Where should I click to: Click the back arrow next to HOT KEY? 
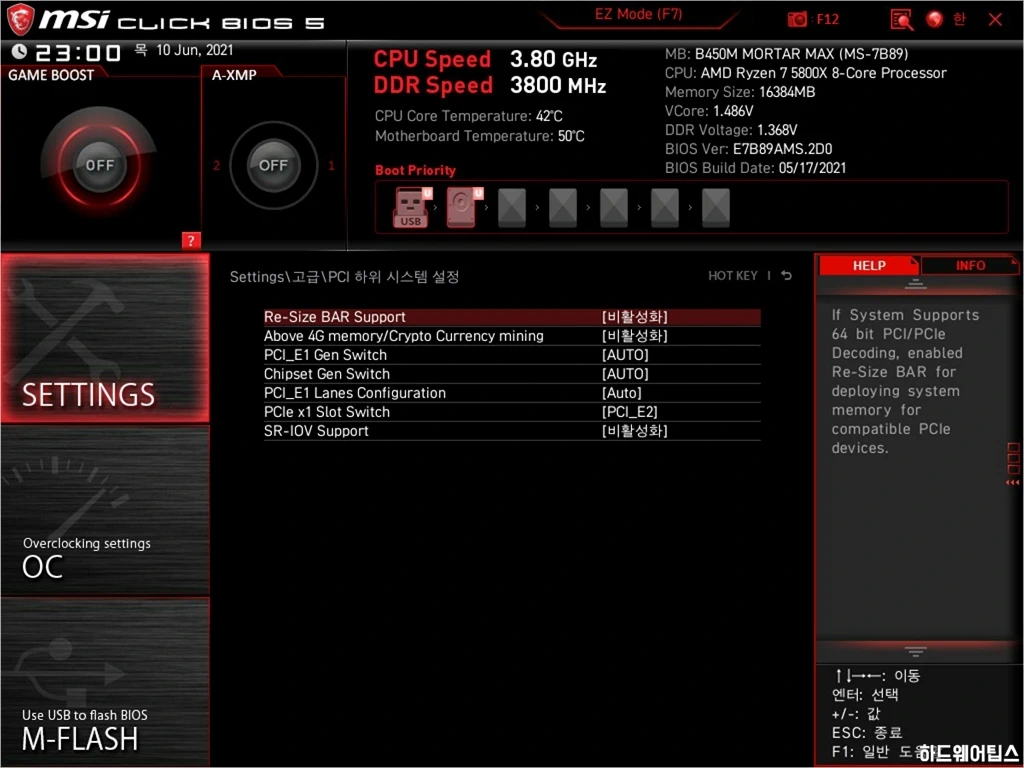[x=786, y=276]
